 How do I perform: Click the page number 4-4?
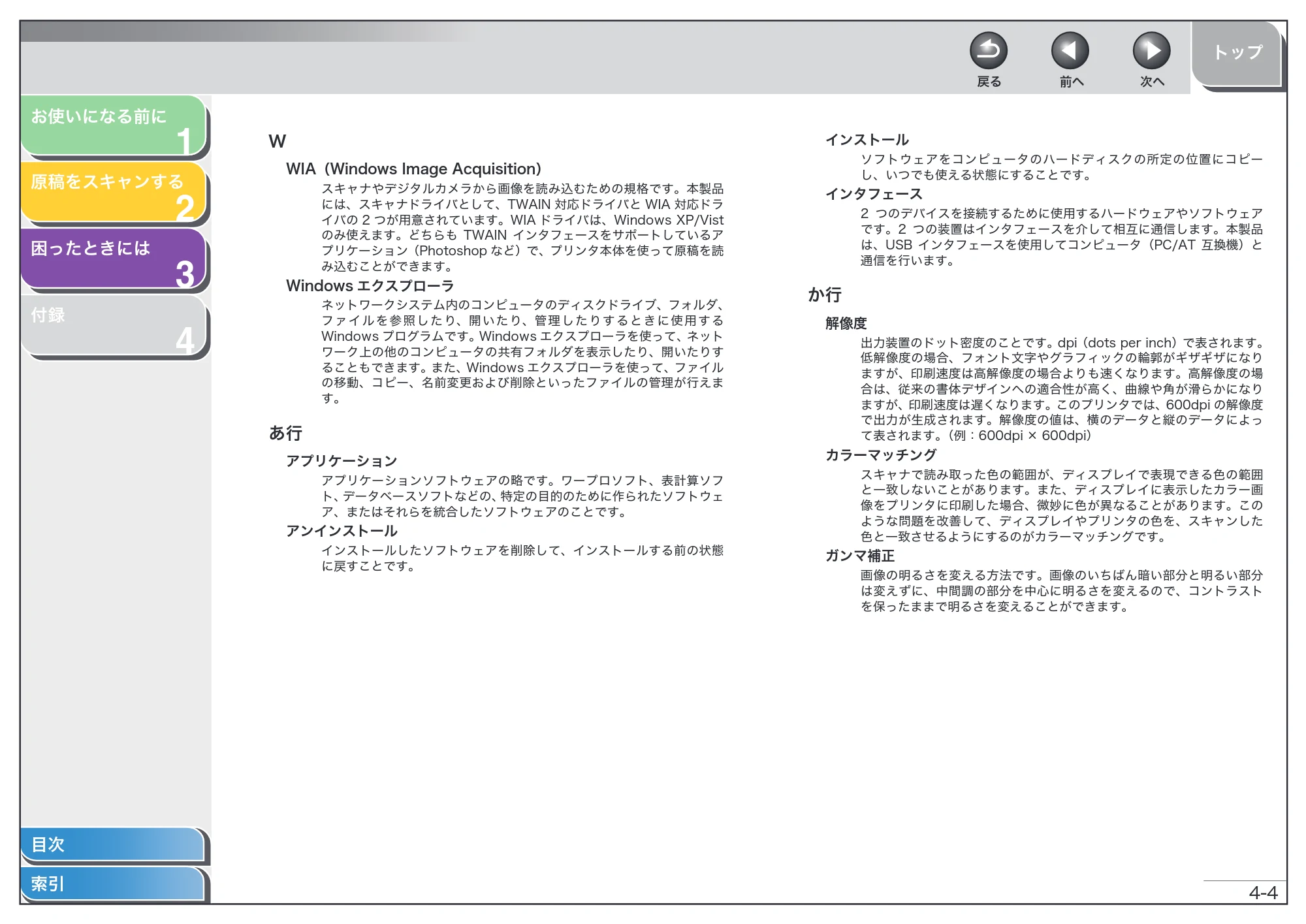(1263, 893)
